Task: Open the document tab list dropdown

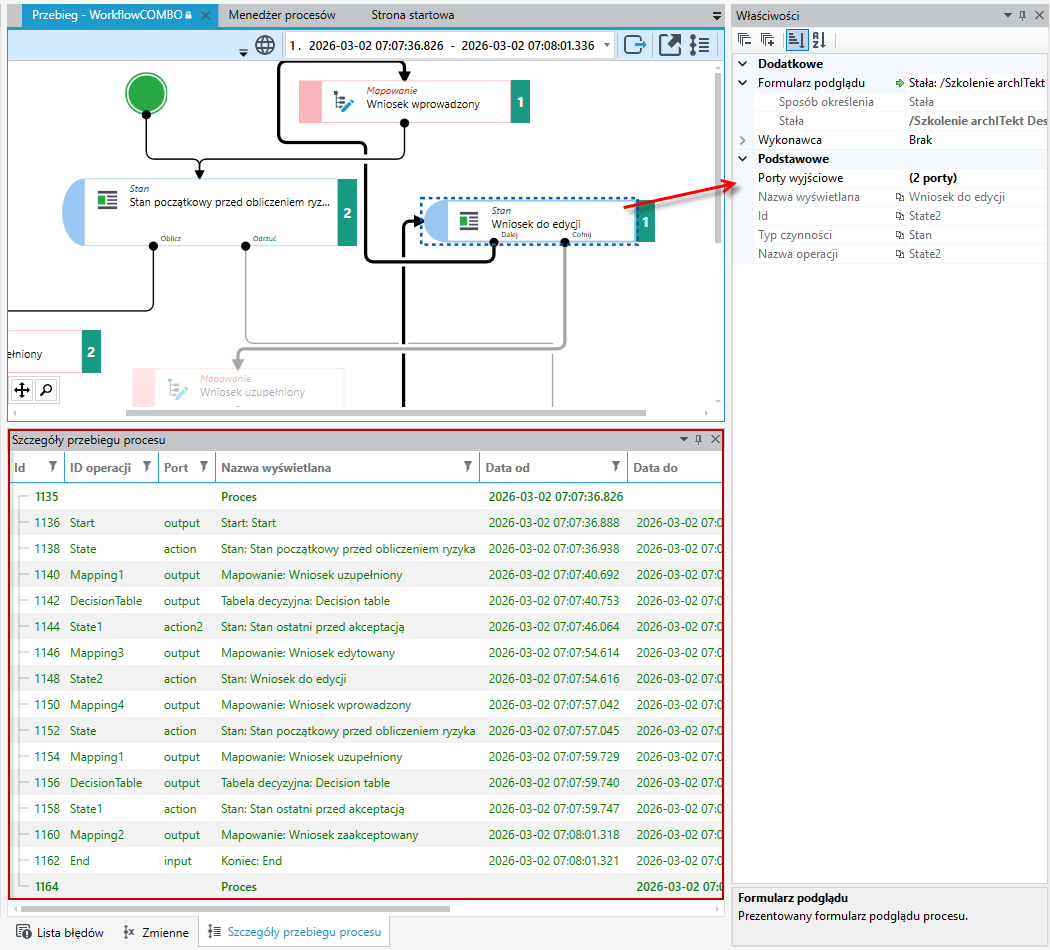Action: [717, 15]
